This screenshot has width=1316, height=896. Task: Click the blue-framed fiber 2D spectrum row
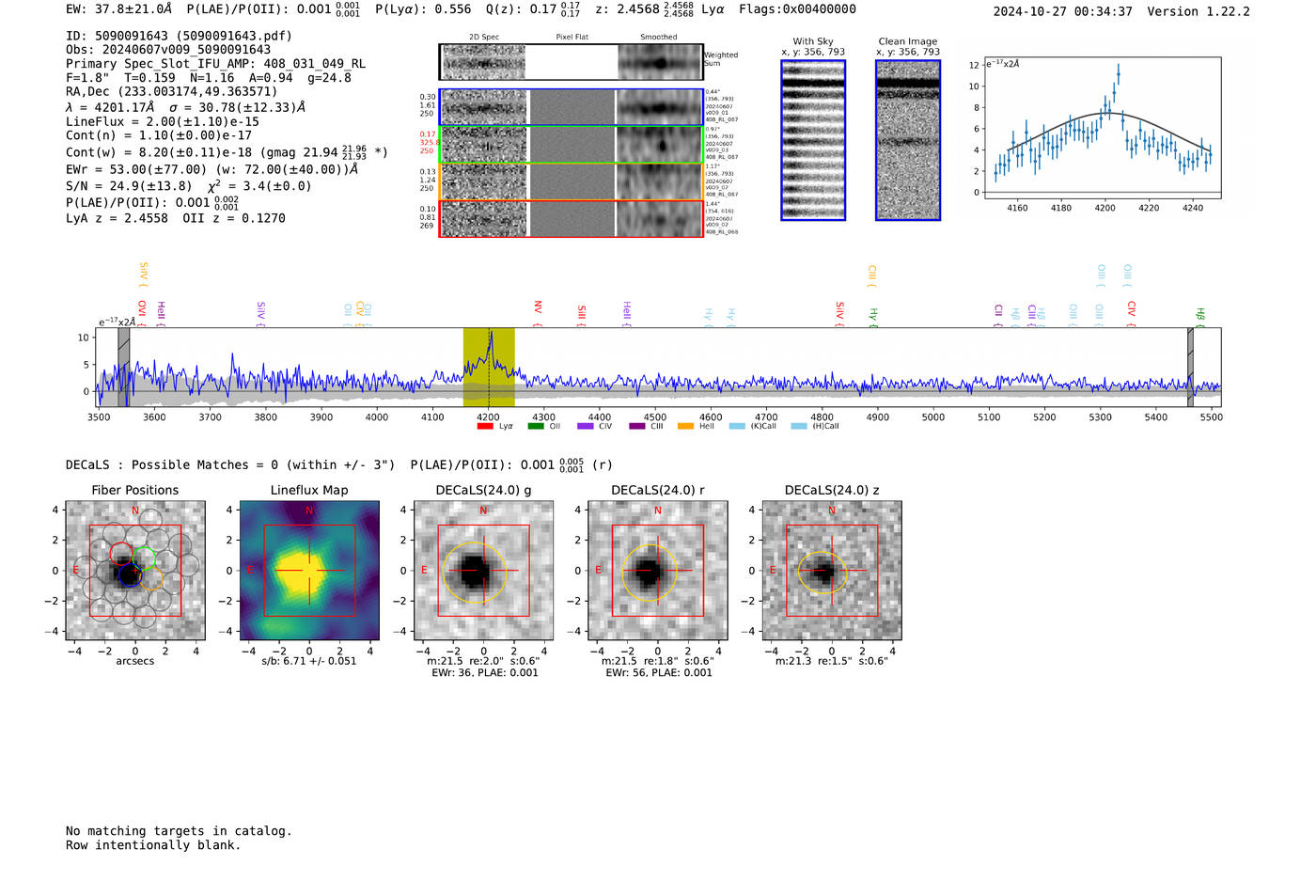pyautogui.click(x=571, y=107)
